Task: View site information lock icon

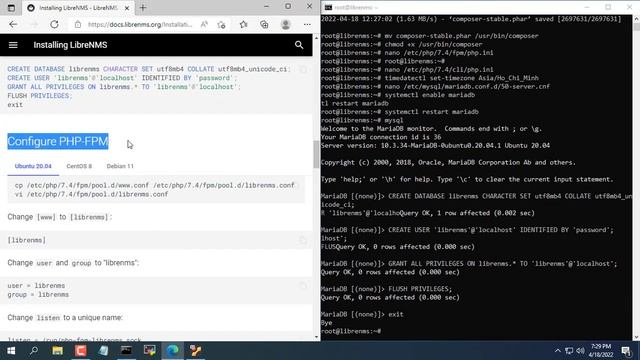Action: coord(78,24)
